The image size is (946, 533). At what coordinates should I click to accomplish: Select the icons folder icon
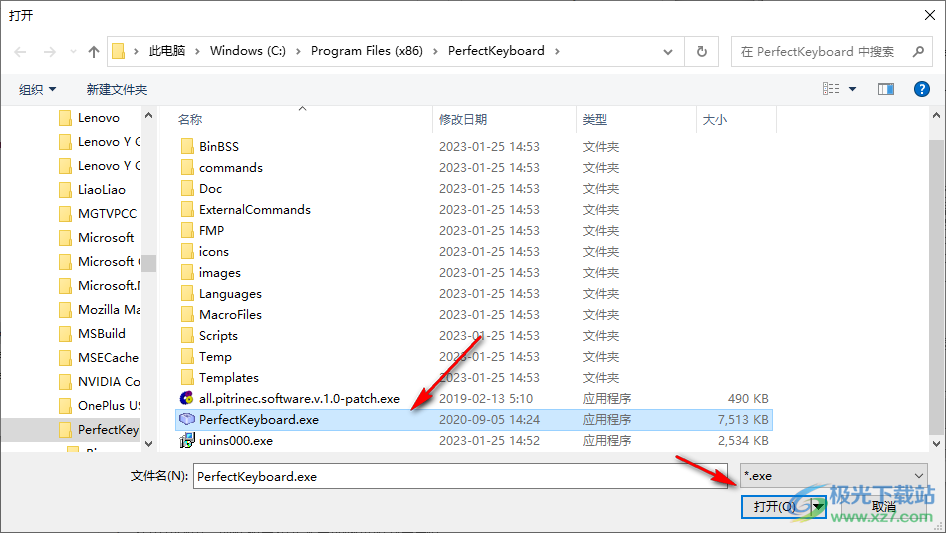coord(187,252)
